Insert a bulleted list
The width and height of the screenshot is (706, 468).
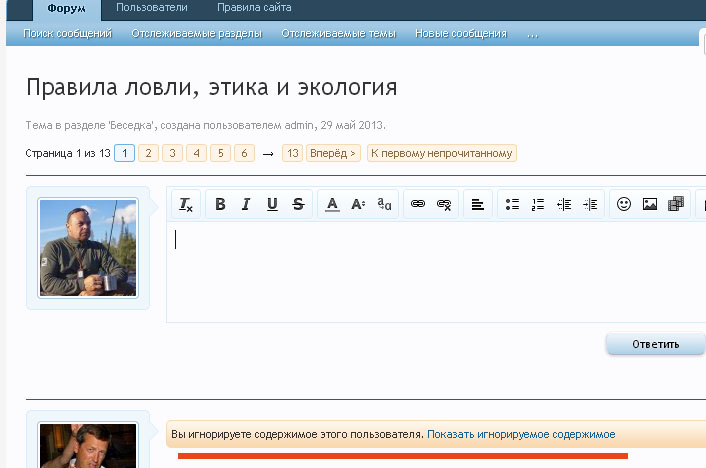click(512, 204)
